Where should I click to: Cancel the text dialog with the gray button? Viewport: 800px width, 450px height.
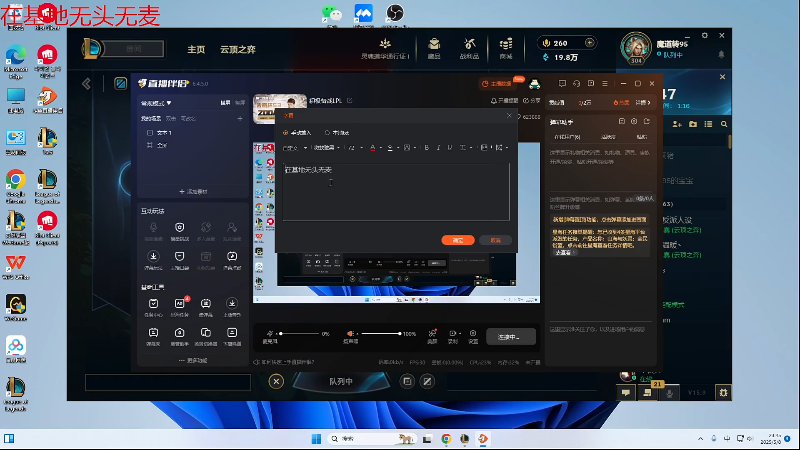click(x=495, y=240)
